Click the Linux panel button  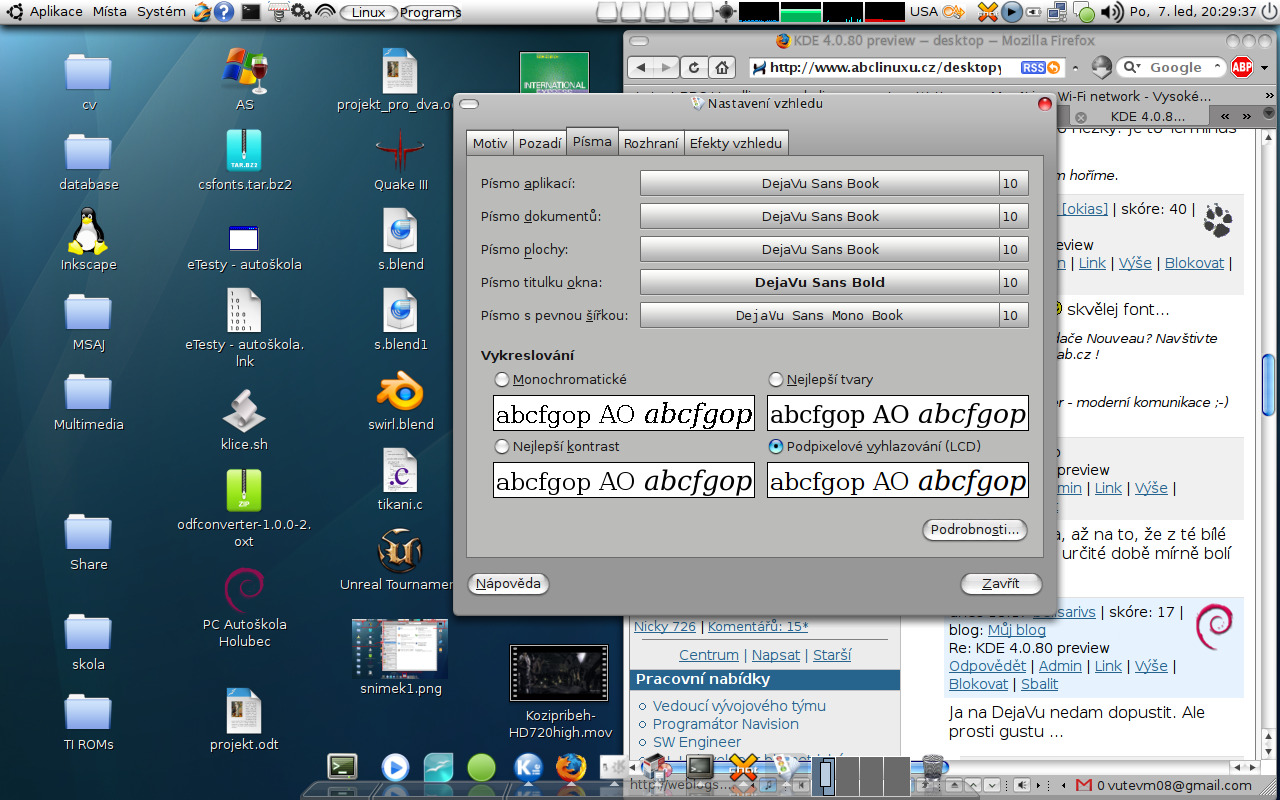pyautogui.click(x=369, y=12)
